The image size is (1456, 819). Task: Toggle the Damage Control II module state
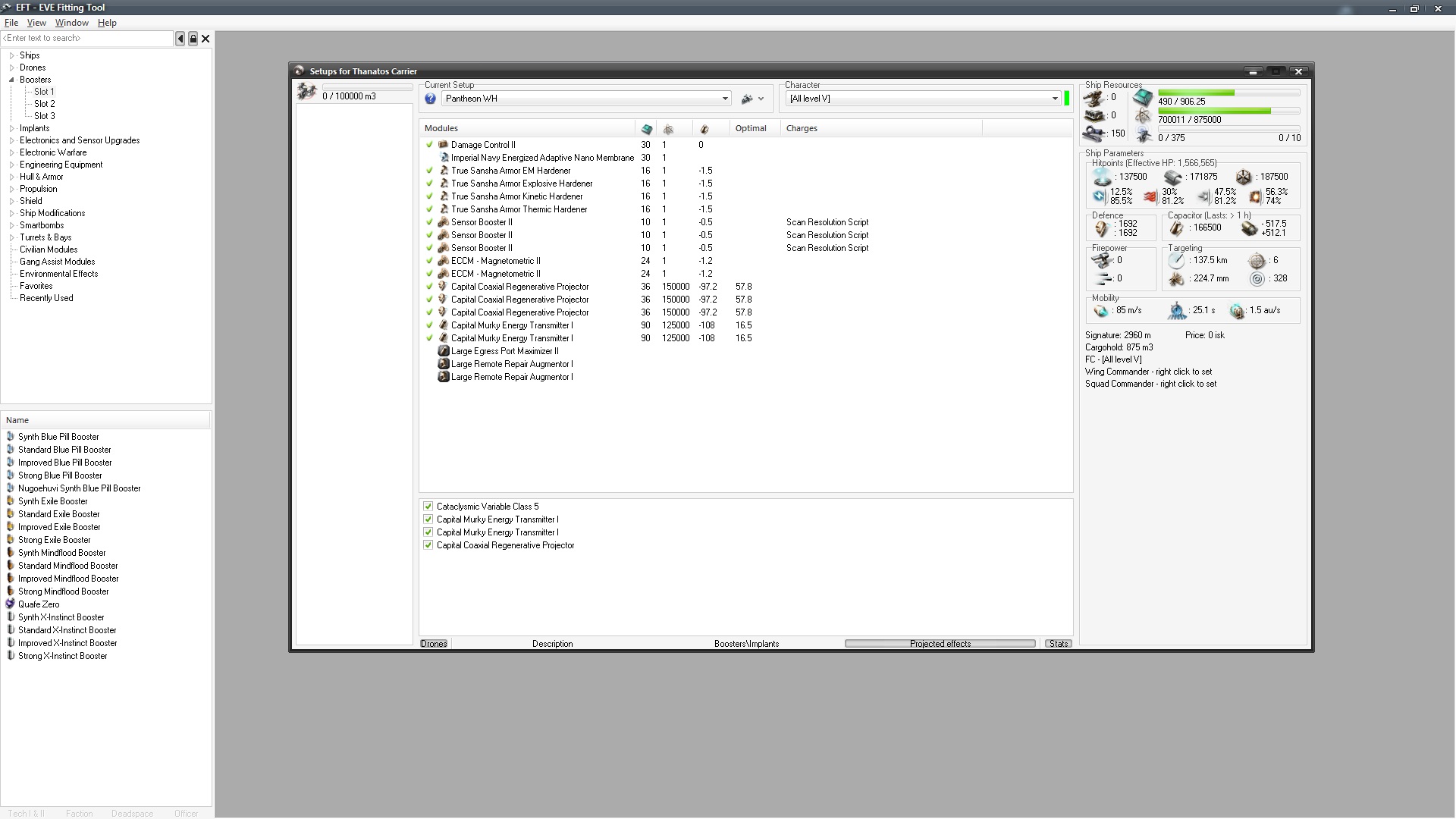(429, 145)
